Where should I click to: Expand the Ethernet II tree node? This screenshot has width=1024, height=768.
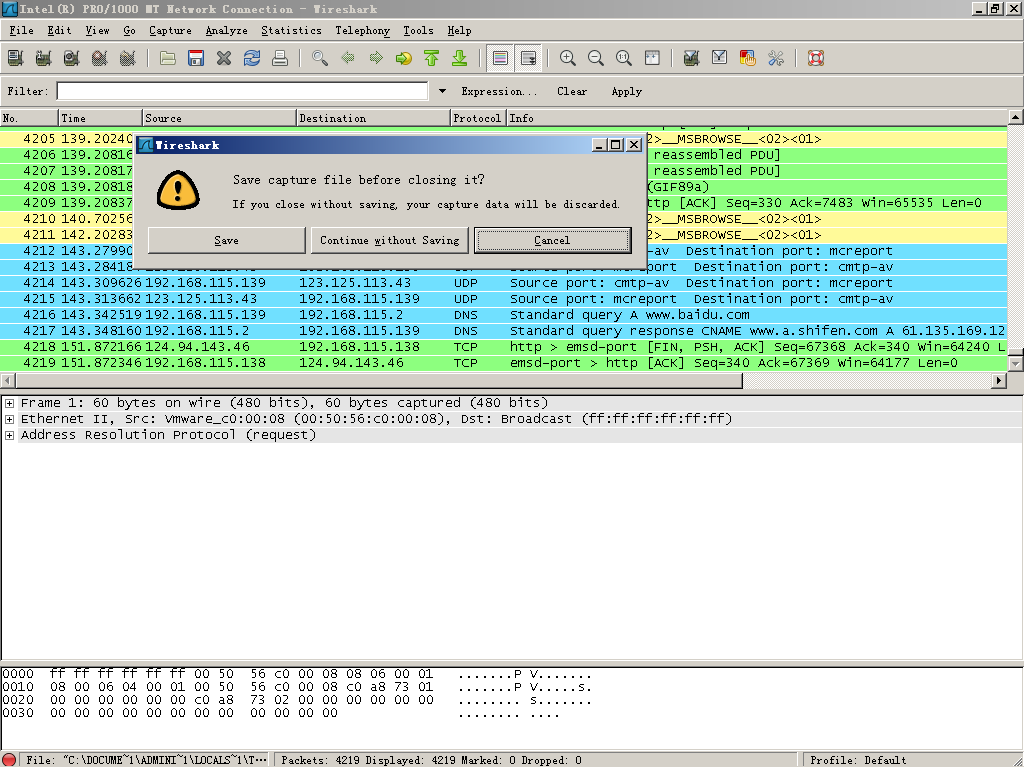pos(10,419)
